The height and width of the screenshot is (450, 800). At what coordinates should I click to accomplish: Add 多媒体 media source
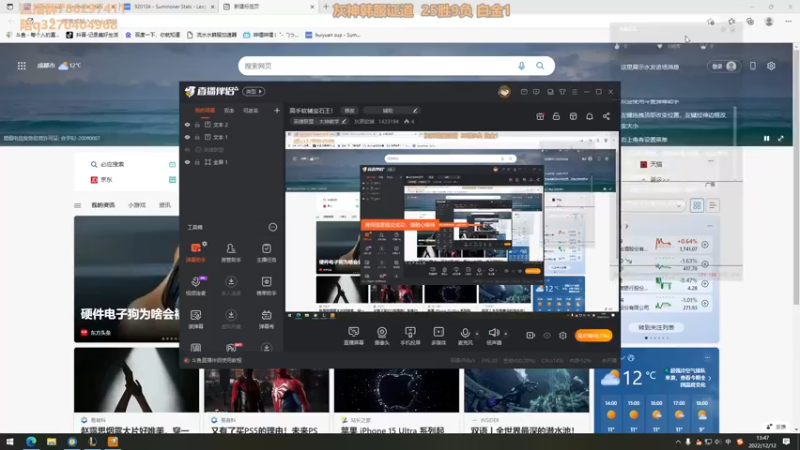pos(438,336)
